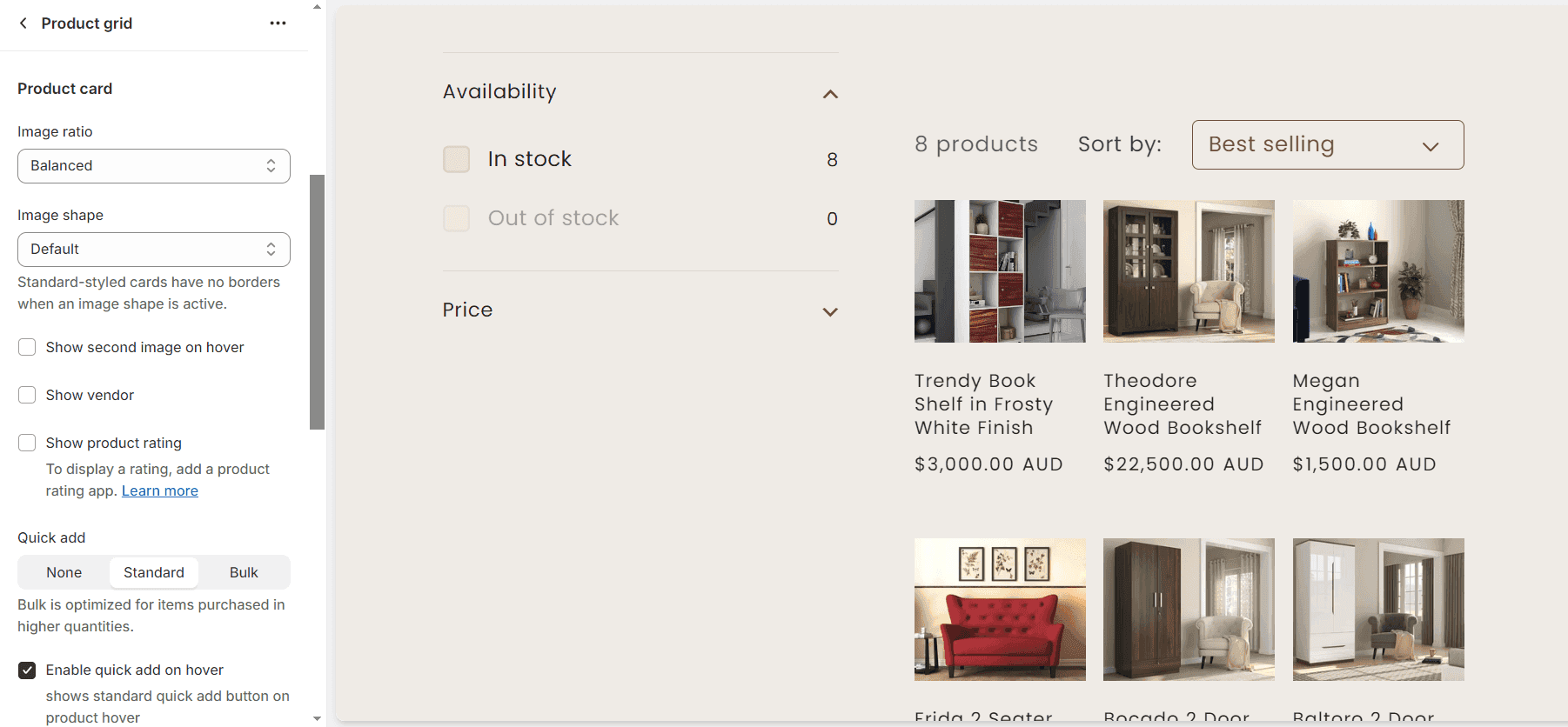1568x727 pixels.
Task: Collapse the Availability filter chevron
Action: click(830, 94)
